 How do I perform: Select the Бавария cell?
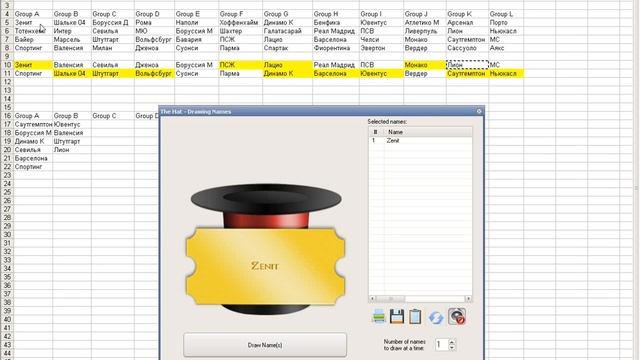(x=196, y=40)
